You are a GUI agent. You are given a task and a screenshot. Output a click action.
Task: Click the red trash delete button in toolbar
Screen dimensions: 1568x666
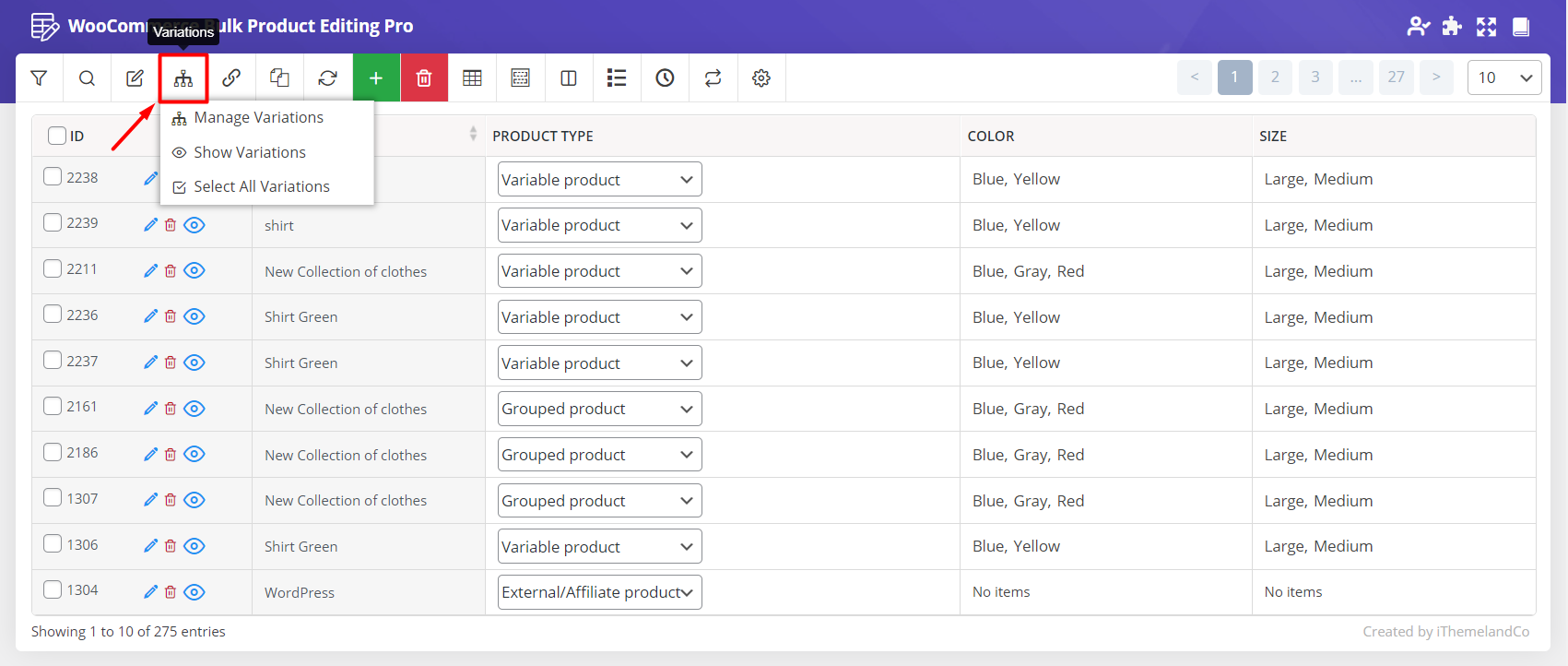tap(424, 78)
